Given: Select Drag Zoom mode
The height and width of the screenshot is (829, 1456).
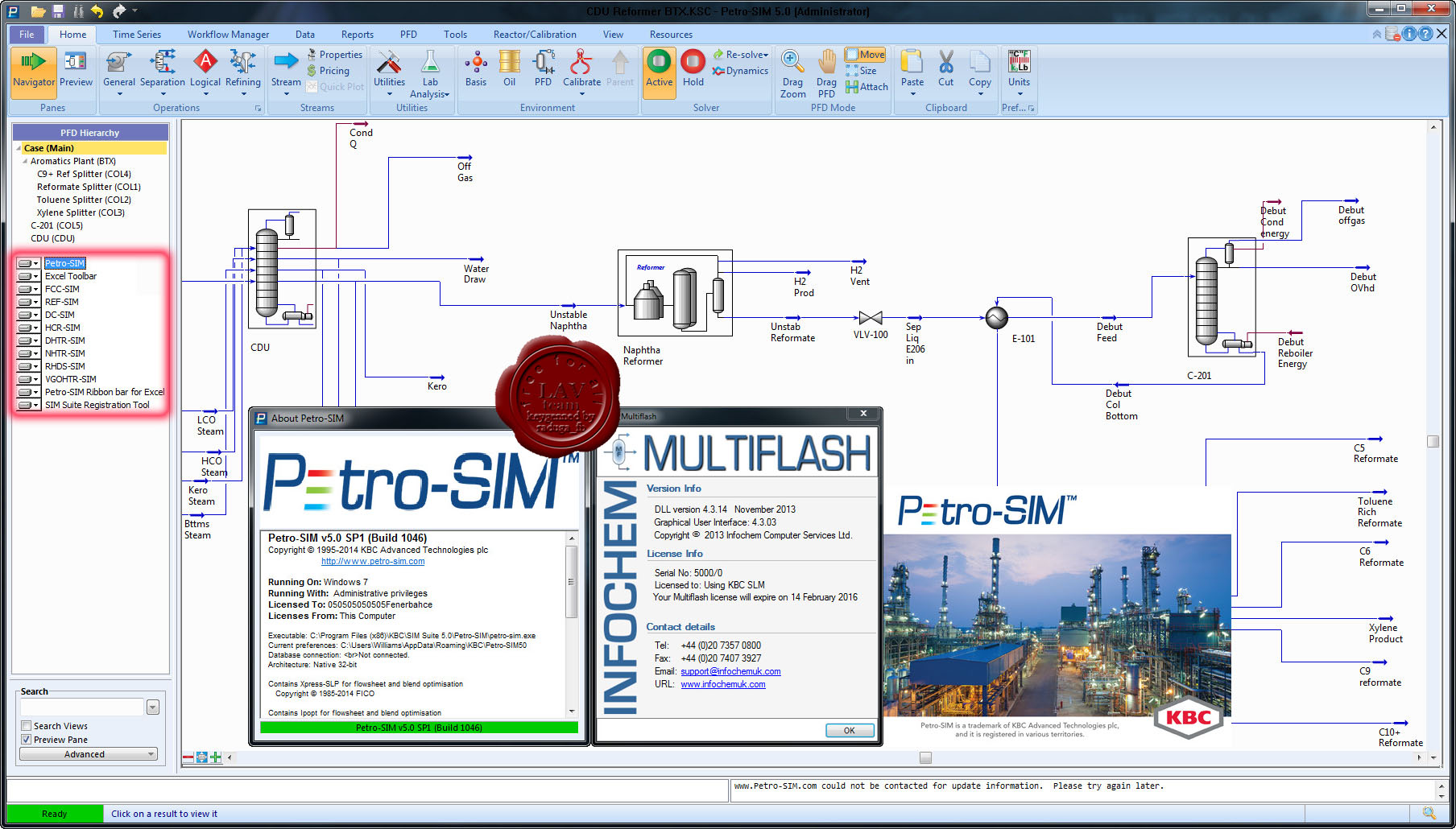Looking at the screenshot, I should tap(792, 74).
